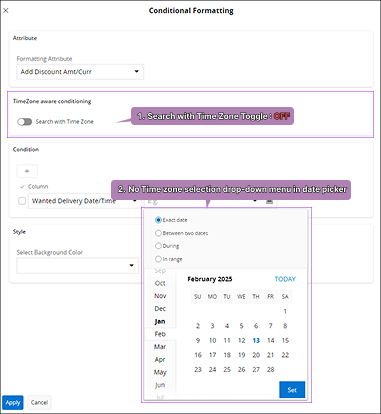Apply the conditional formatting
The height and width of the screenshot is (414, 381).
[x=13, y=402]
